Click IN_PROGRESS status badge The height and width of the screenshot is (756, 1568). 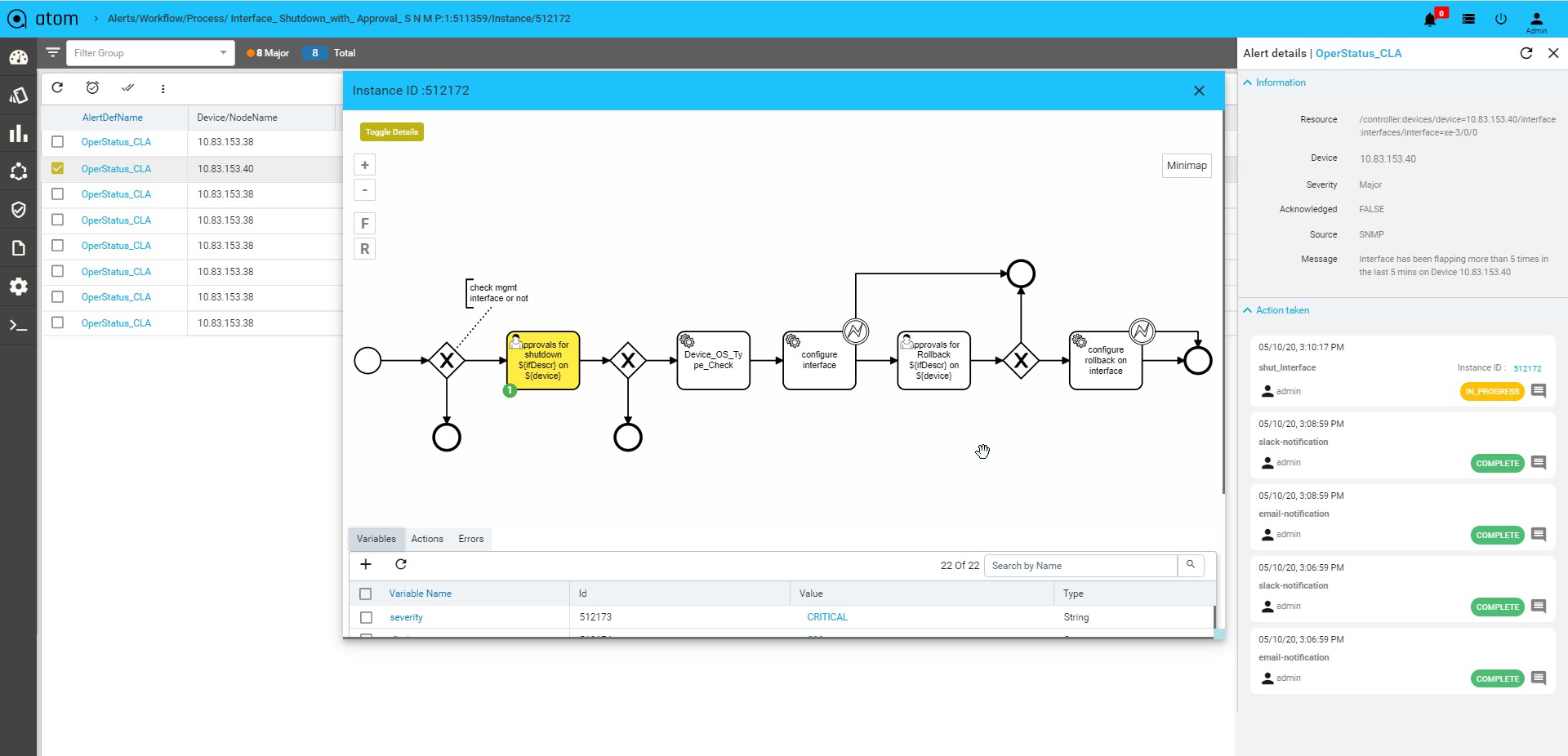1492,392
